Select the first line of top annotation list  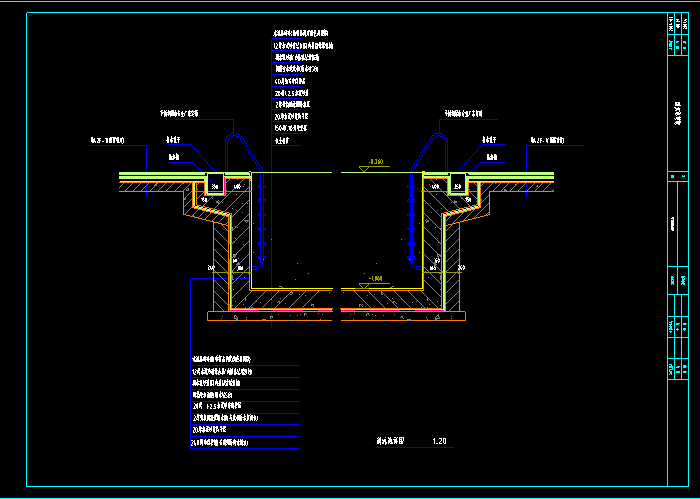302,34
